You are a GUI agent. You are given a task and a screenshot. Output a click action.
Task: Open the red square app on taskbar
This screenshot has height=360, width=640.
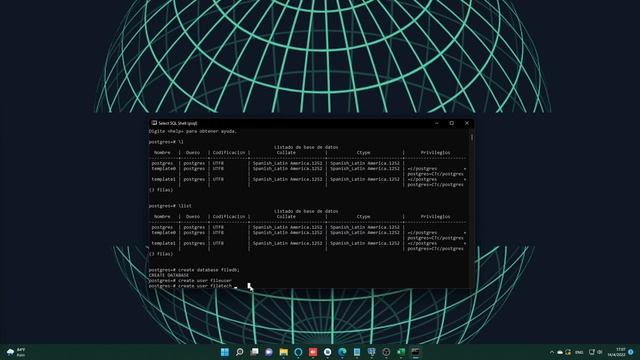coord(313,352)
